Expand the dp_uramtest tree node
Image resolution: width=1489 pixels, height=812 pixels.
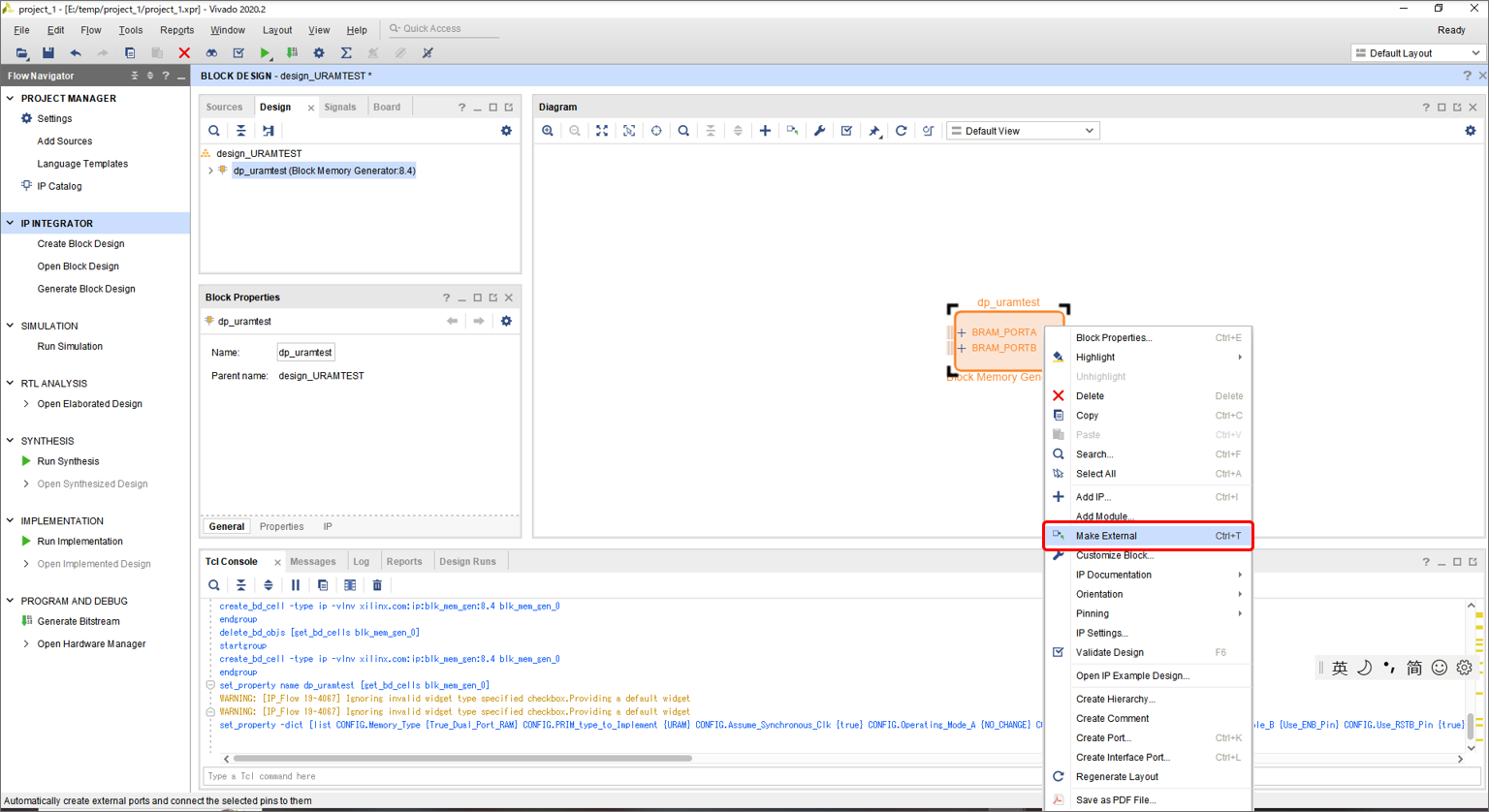coord(210,171)
